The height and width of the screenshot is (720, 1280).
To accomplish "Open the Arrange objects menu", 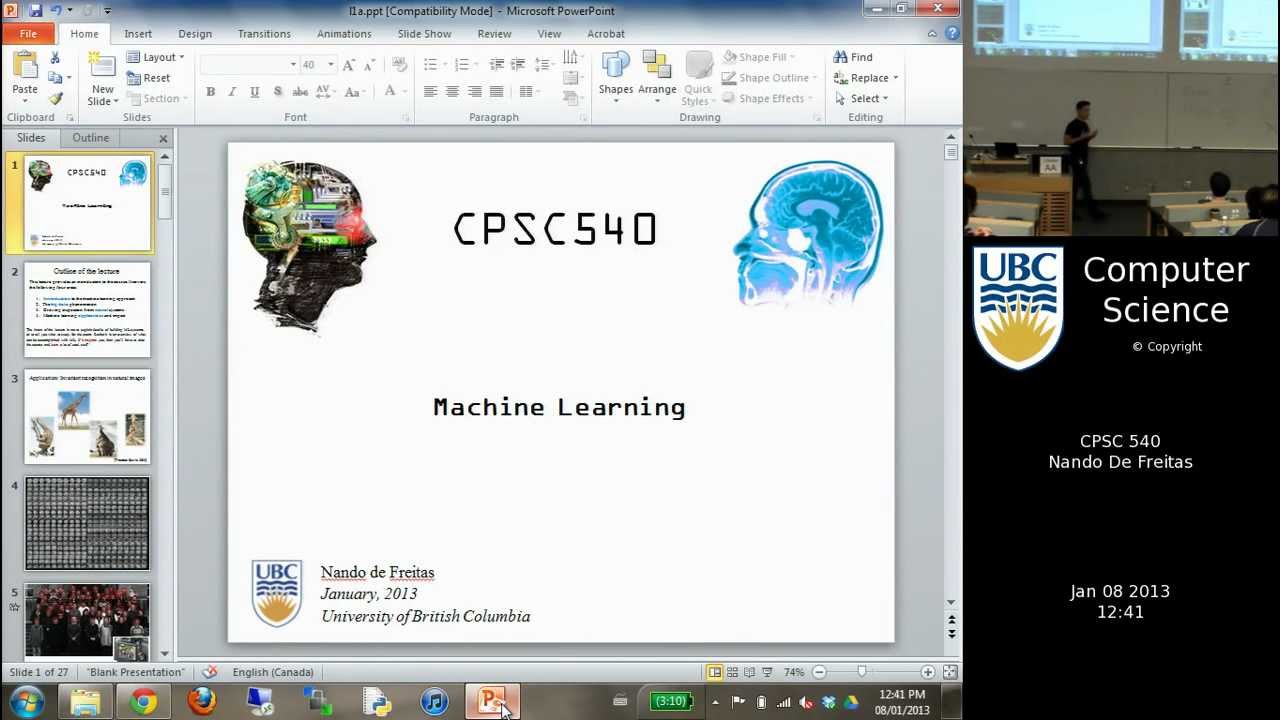I will (657, 77).
